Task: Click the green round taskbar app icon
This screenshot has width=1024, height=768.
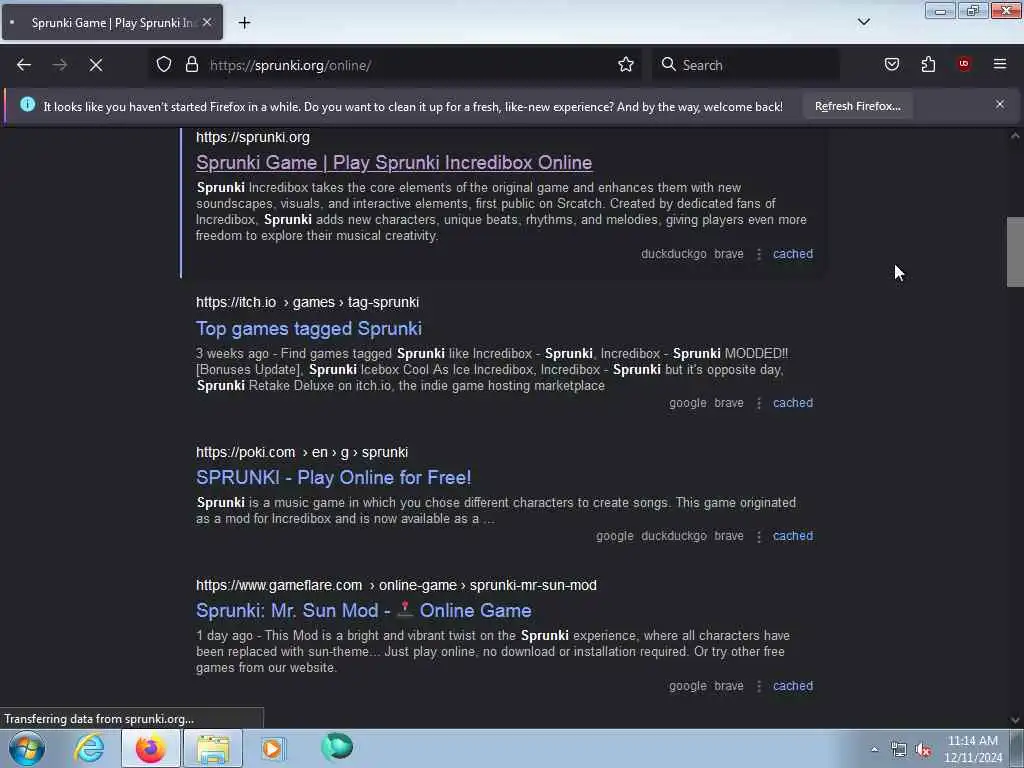Action: 337,746
